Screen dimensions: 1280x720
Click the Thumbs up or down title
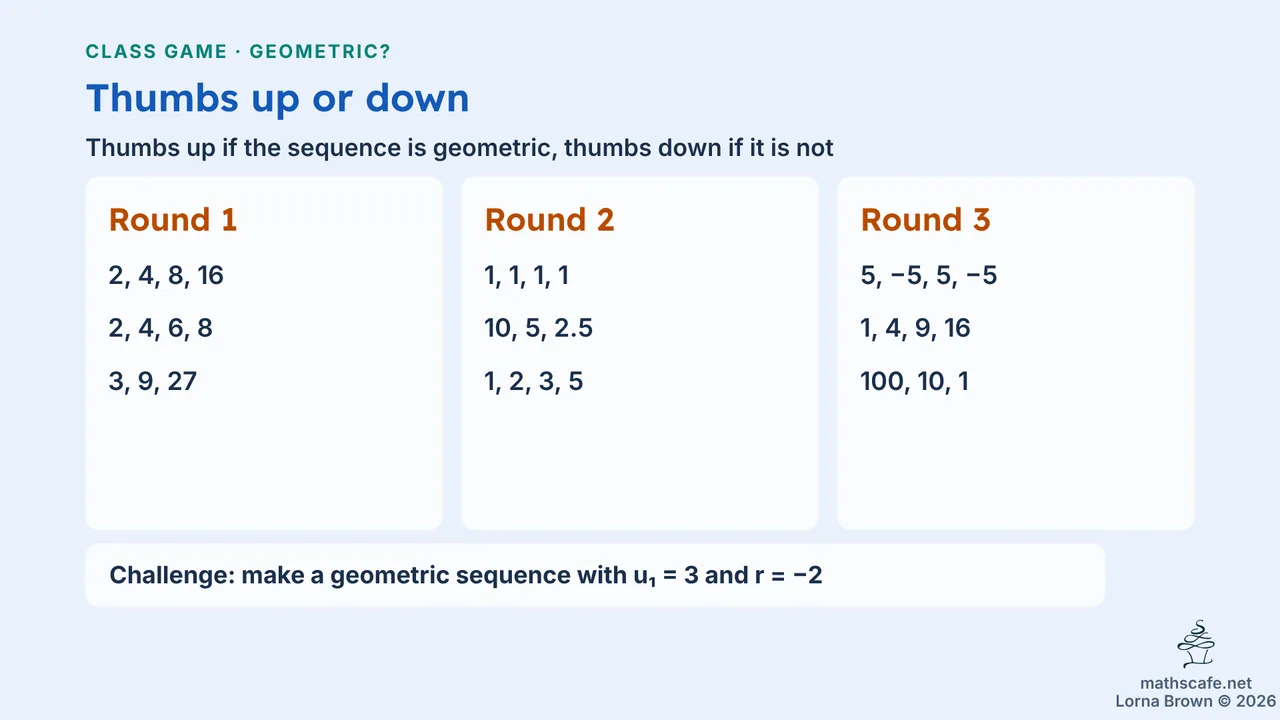(x=278, y=98)
